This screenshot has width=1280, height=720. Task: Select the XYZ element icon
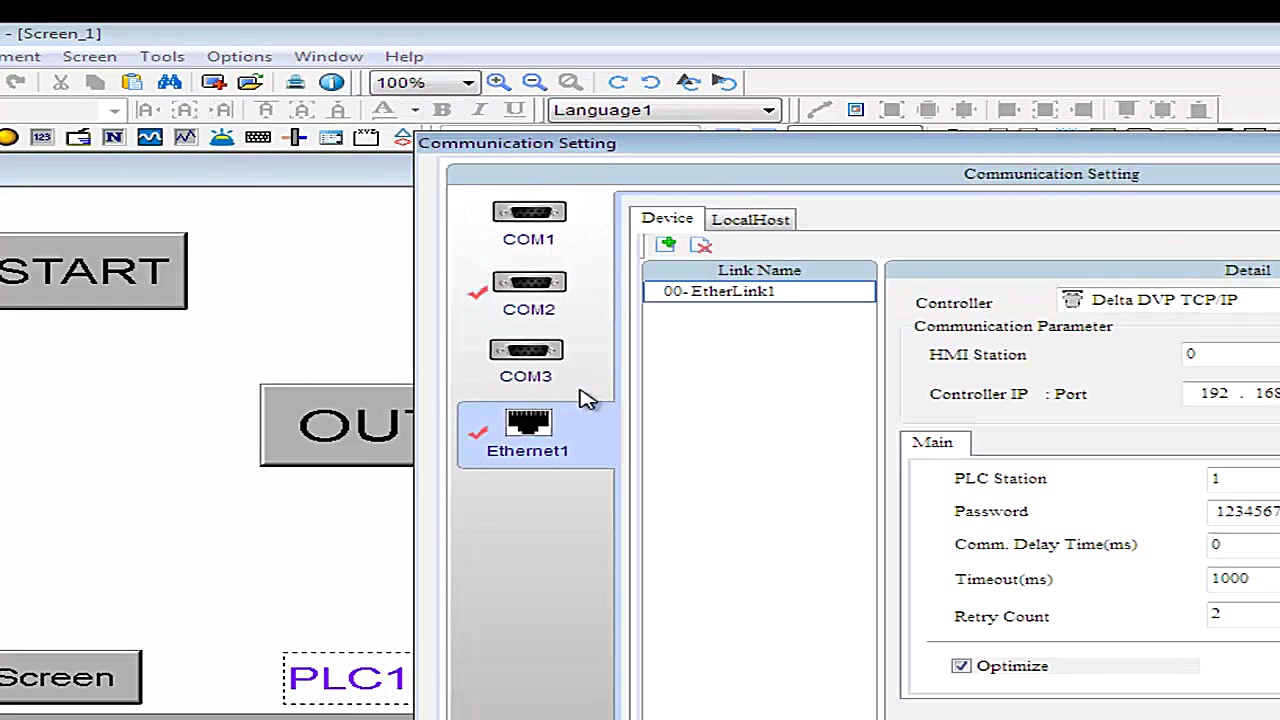tap(367, 137)
